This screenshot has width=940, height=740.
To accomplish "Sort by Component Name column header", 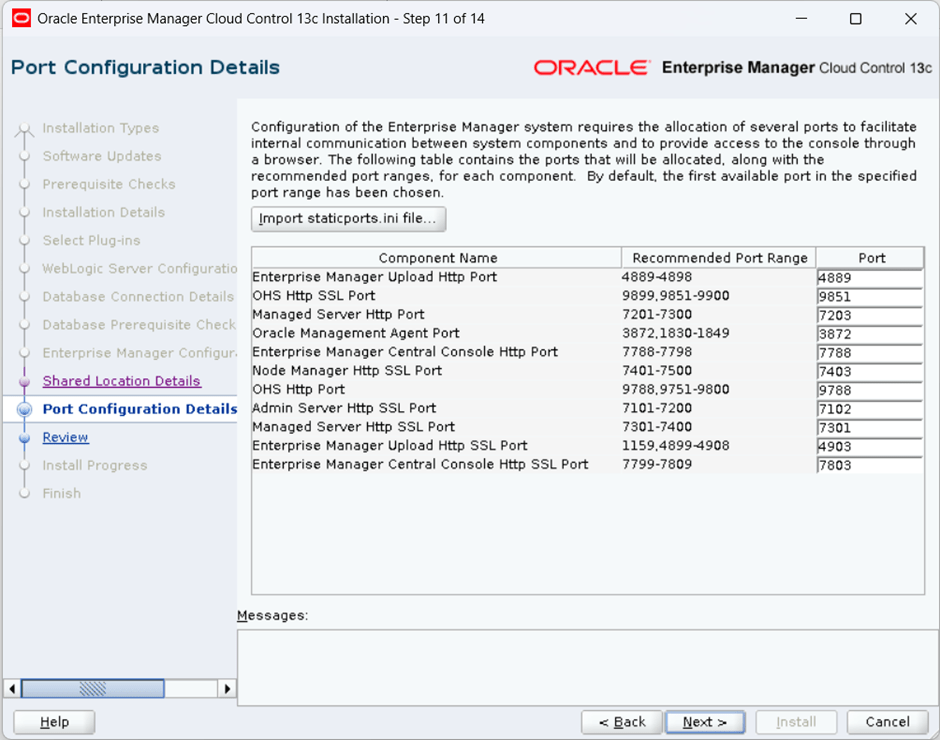I will click(437, 258).
